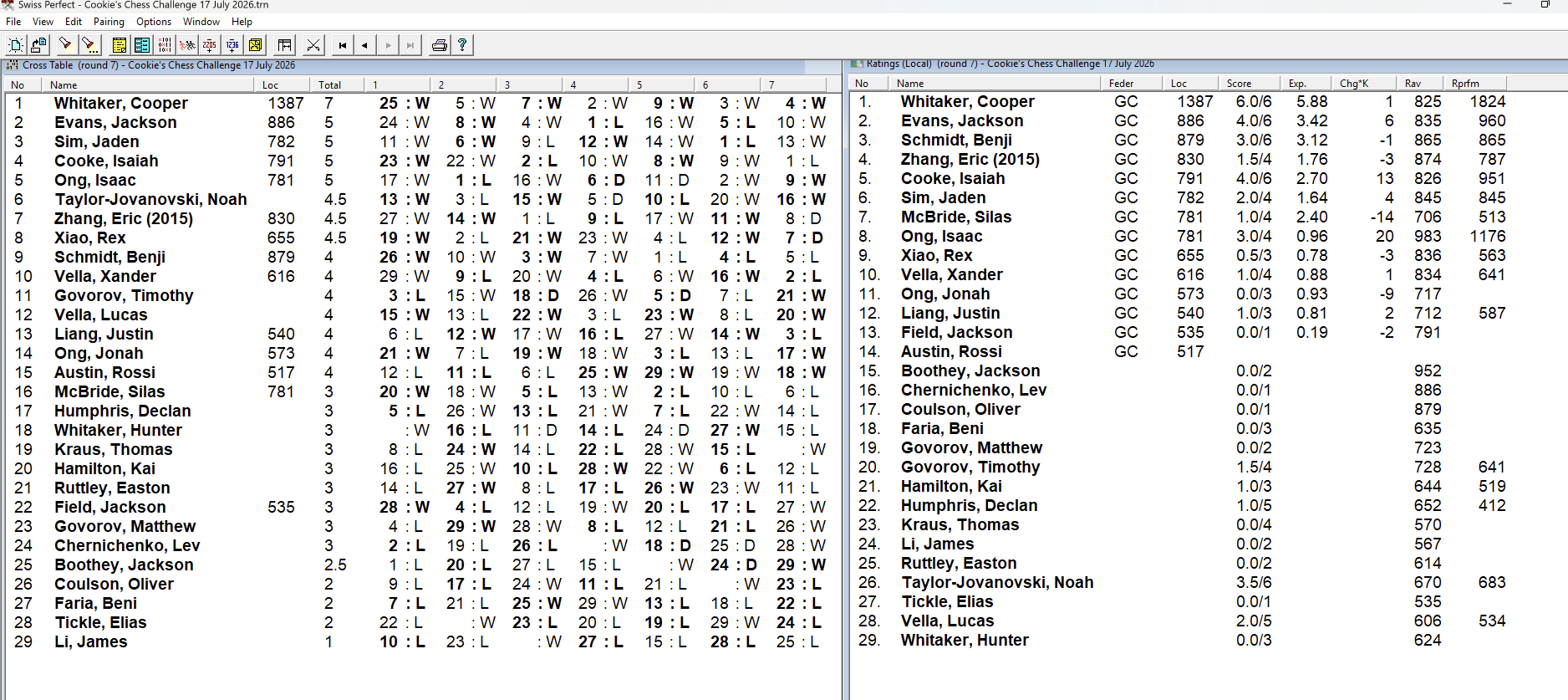The height and width of the screenshot is (700, 1568).
Task: Select Govorov, Timothy in the Cross Table
Action: (x=124, y=295)
